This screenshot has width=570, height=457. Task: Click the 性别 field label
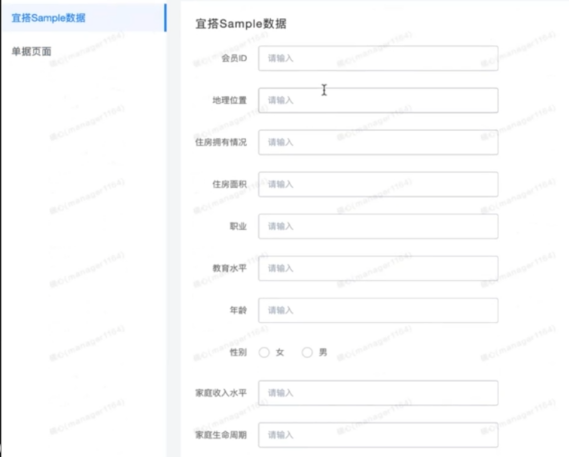[x=238, y=352]
